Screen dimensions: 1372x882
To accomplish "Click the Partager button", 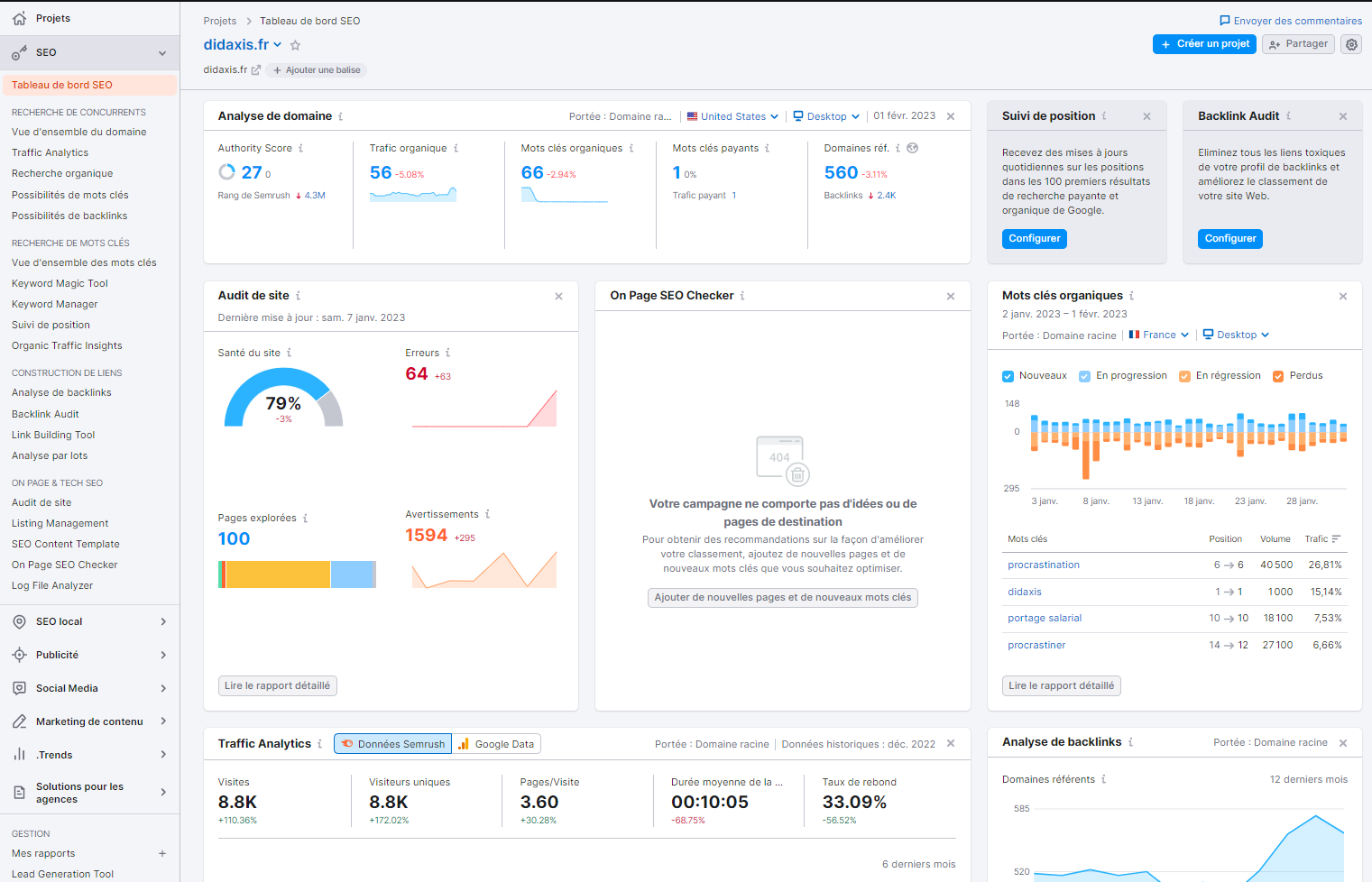I will tap(1298, 44).
